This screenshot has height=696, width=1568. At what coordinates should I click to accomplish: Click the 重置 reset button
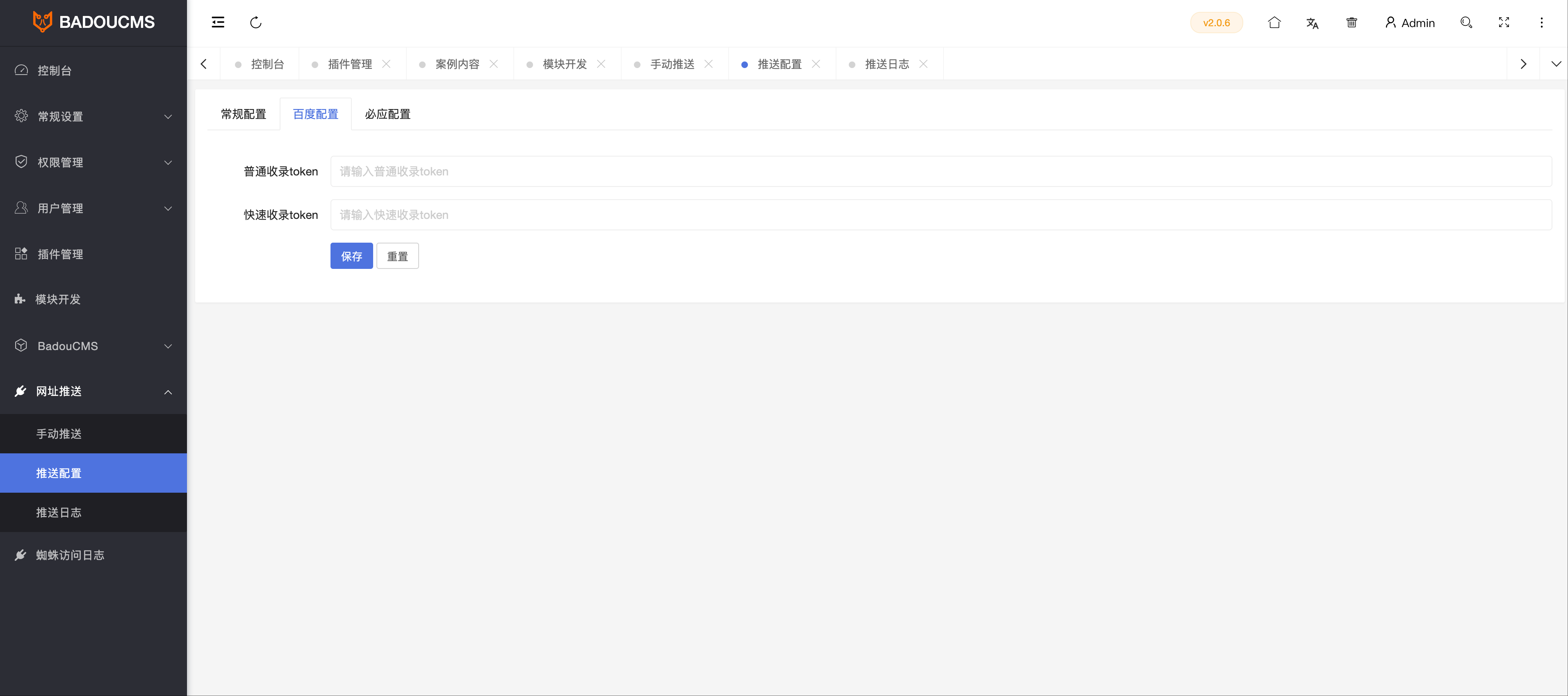397,256
